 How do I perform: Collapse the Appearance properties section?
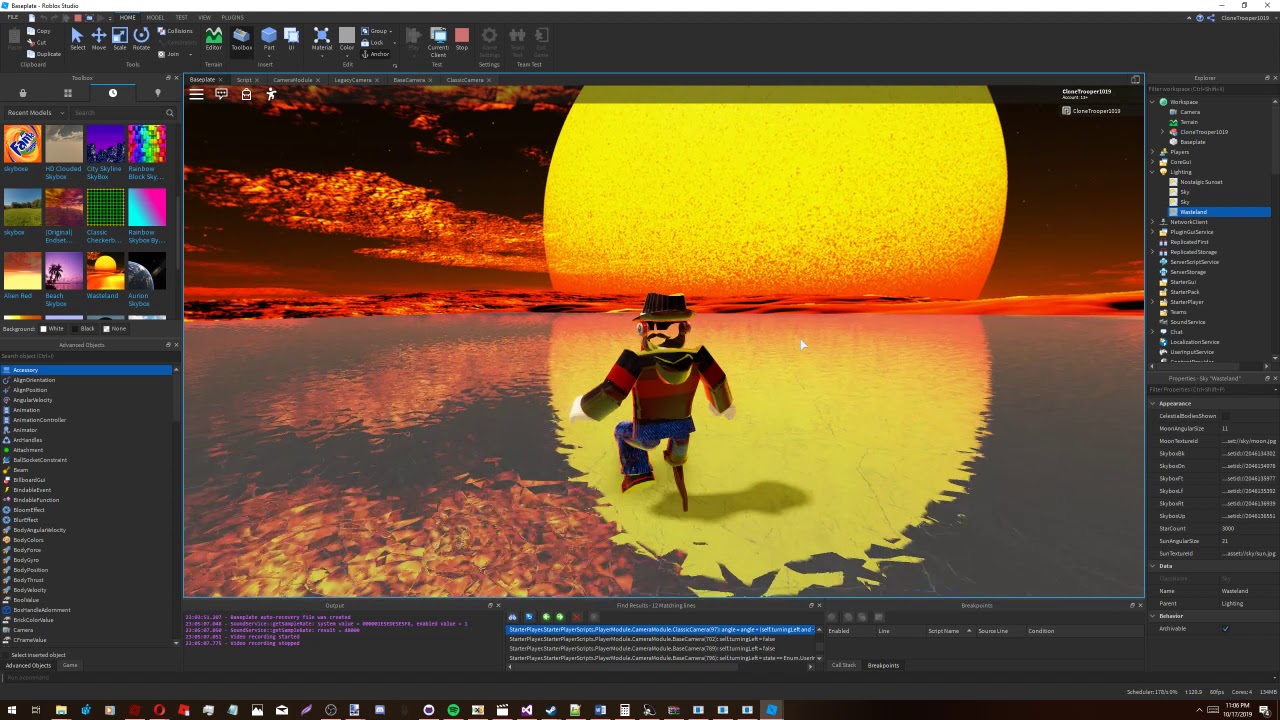(1152, 403)
